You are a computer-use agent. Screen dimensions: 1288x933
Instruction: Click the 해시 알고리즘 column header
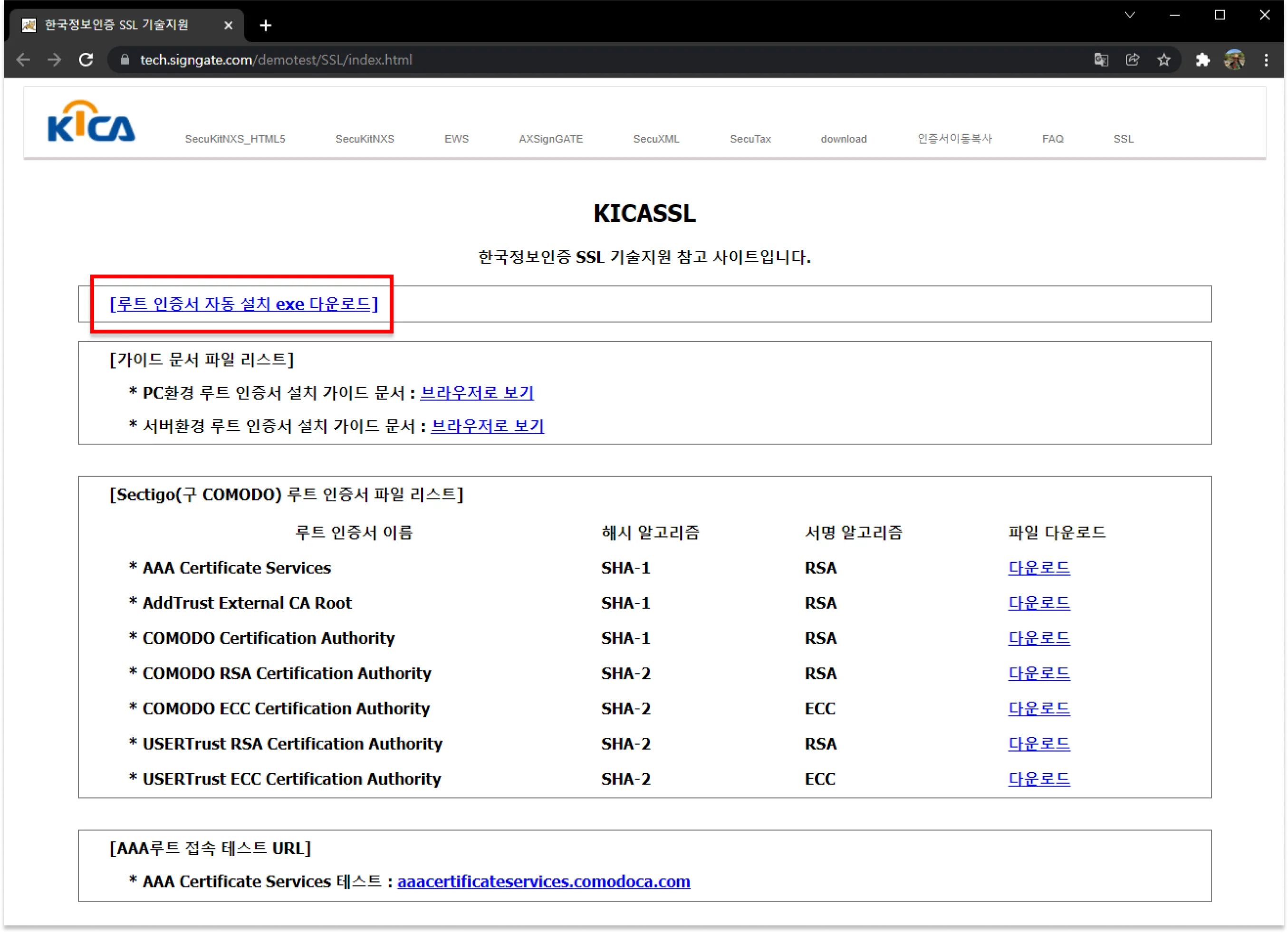coord(650,533)
